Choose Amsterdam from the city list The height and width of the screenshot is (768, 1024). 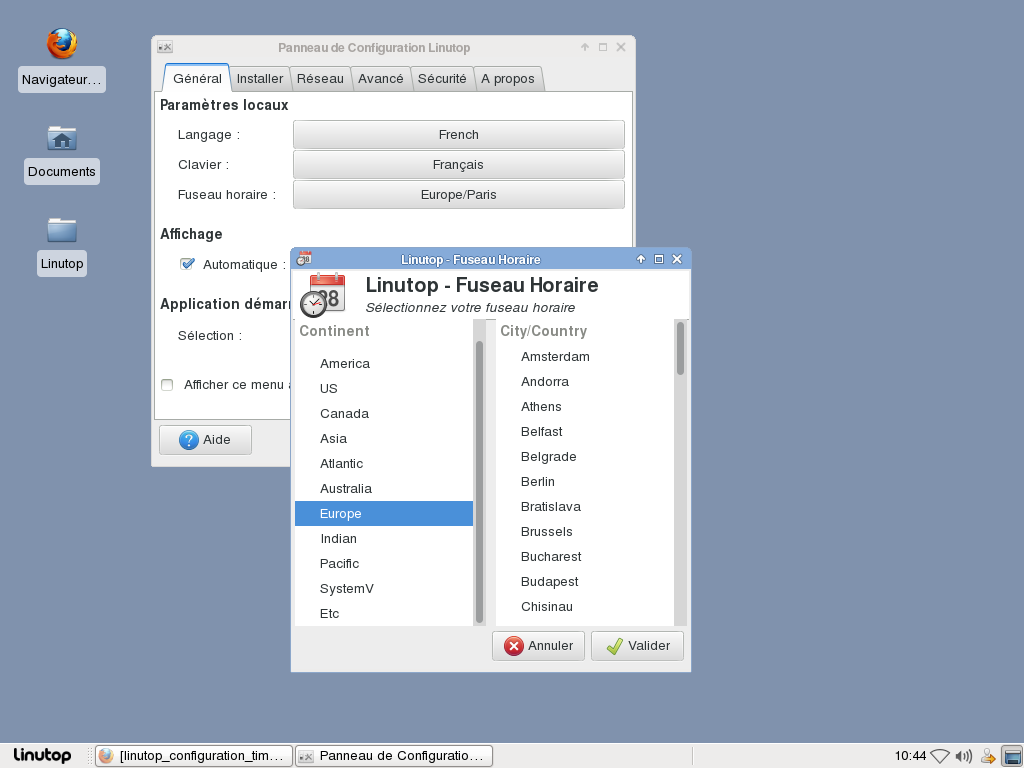pyautogui.click(x=585, y=357)
